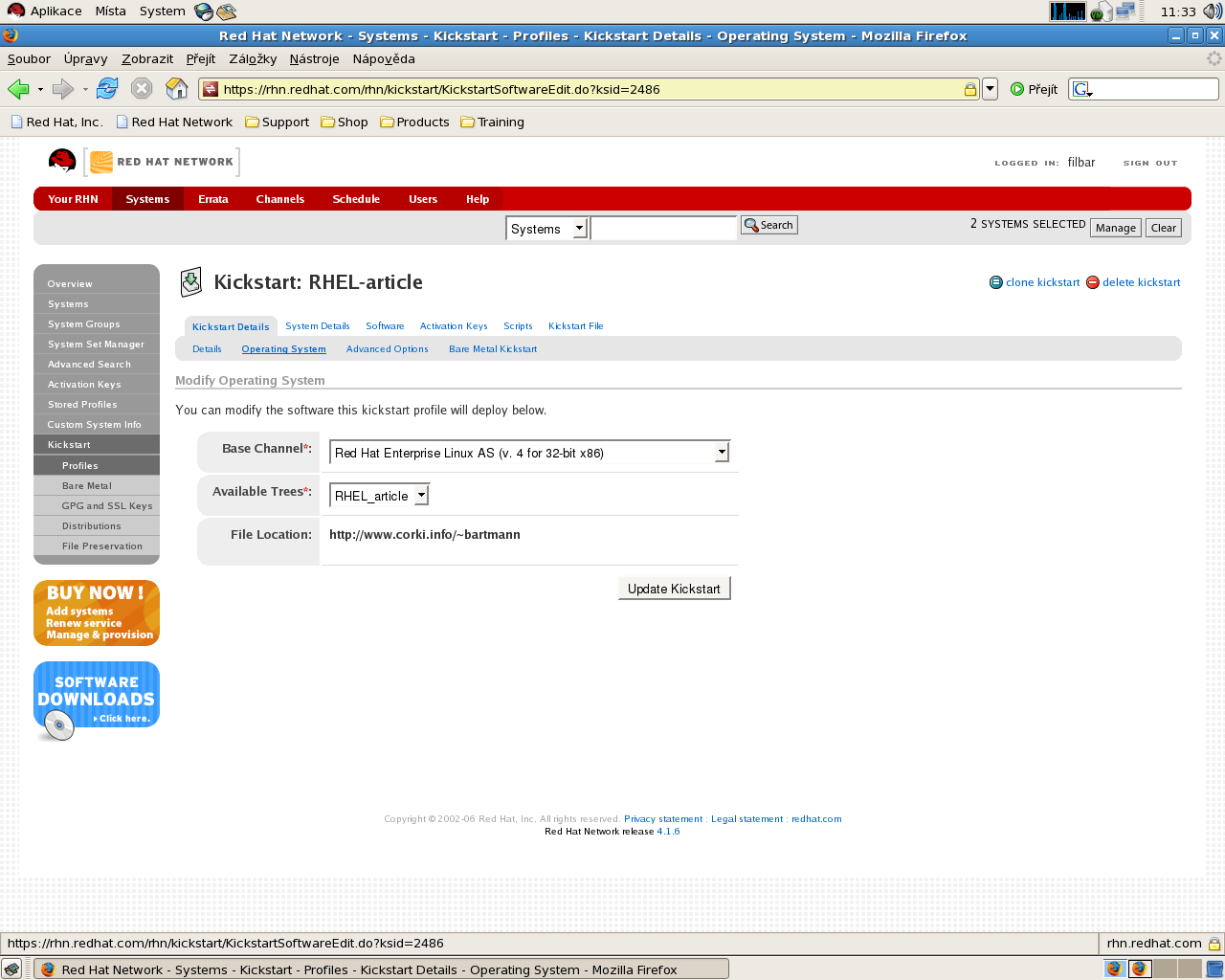Reload the page with refresh icon
Viewport: 1225px width, 980px height.
107,88
